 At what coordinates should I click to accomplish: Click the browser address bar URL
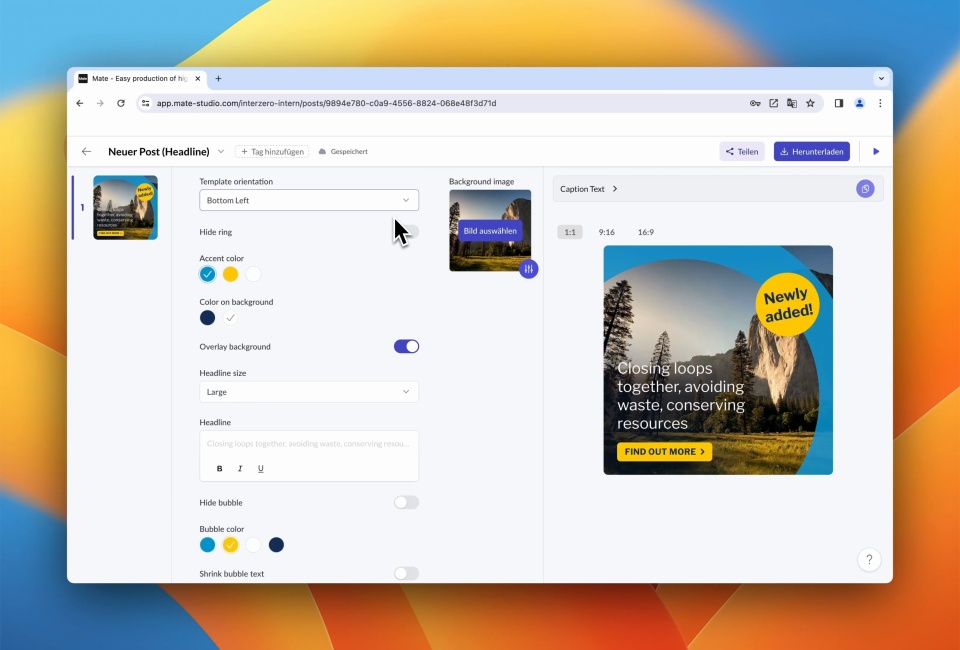click(x=326, y=103)
